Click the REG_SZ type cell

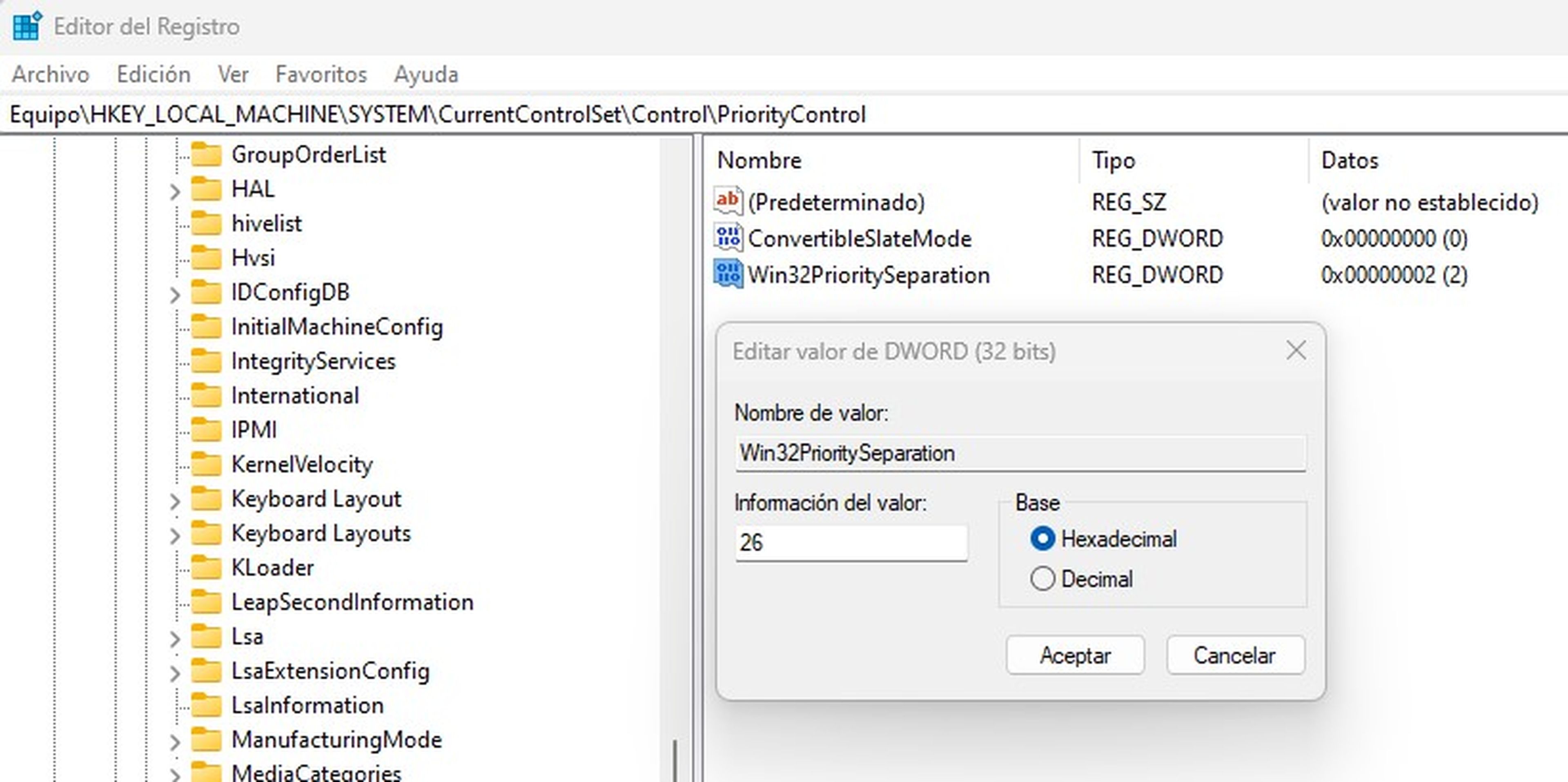tap(1129, 202)
